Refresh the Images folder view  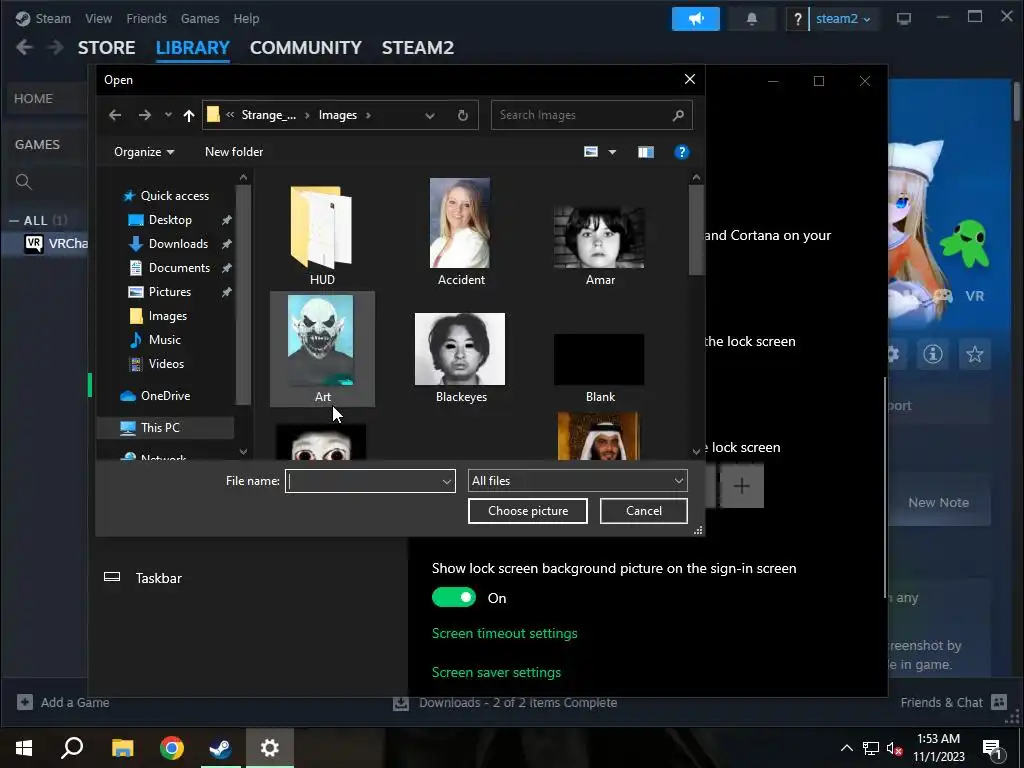coord(462,115)
